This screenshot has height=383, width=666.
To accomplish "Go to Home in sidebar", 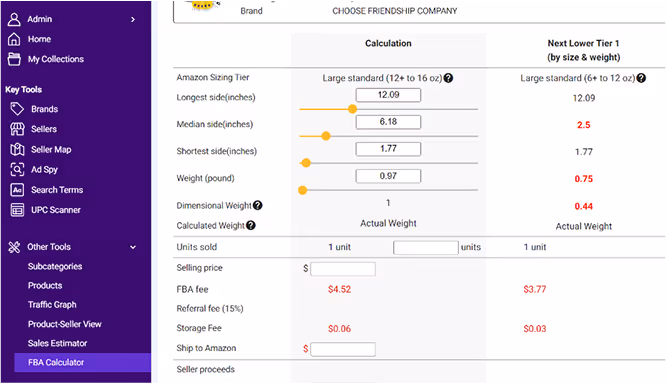I will tap(40, 39).
